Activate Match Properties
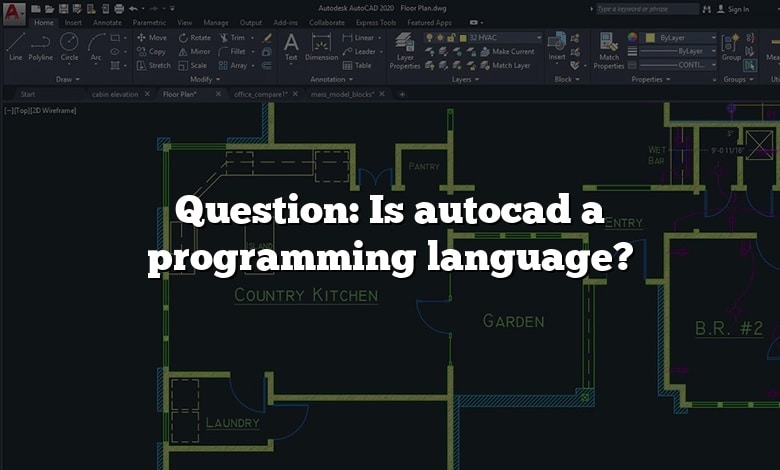 (608, 50)
